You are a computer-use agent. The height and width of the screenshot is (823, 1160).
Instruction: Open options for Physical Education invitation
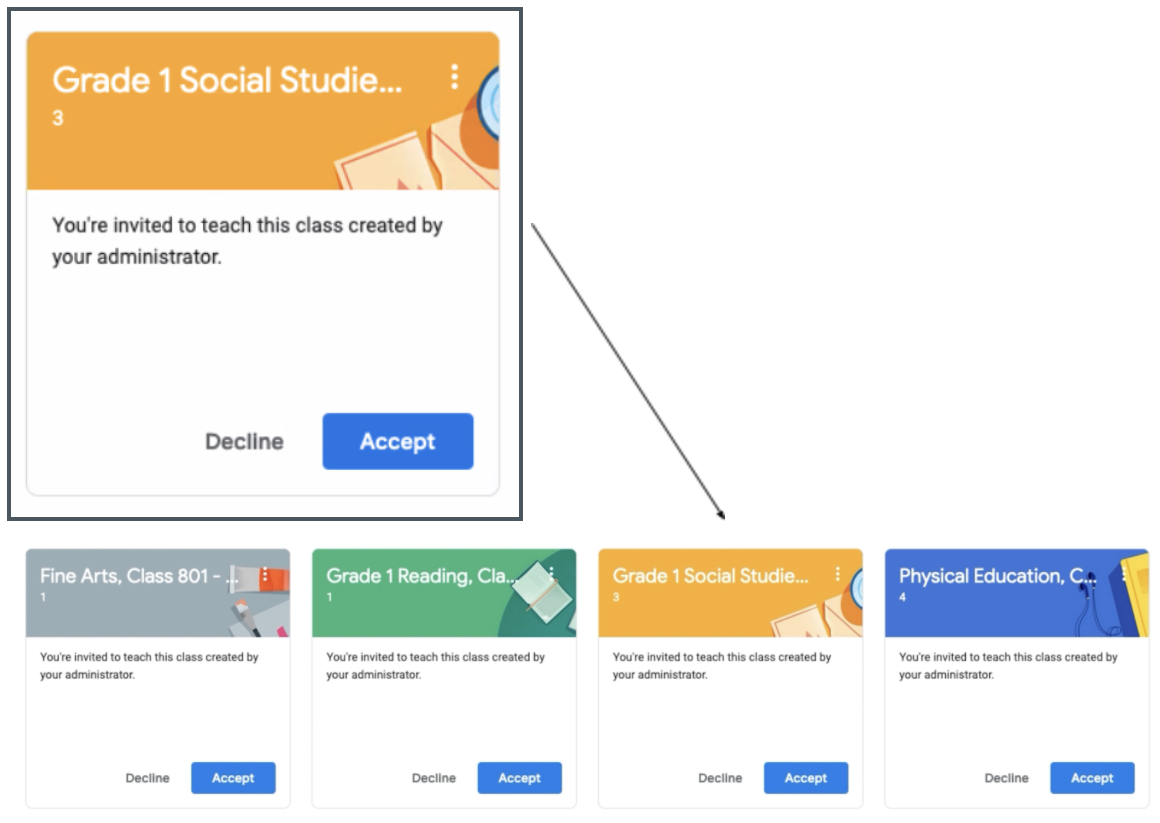click(1124, 574)
